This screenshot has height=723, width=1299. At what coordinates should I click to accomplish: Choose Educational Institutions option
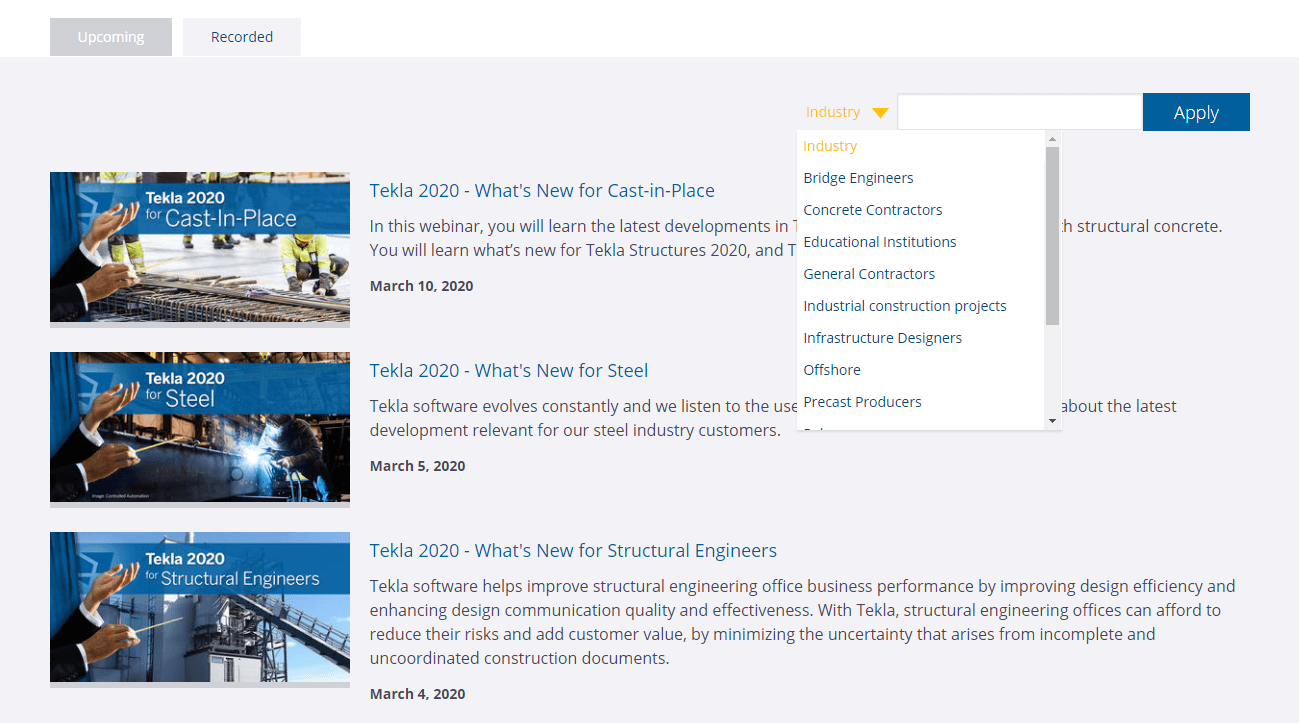click(921, 242)
